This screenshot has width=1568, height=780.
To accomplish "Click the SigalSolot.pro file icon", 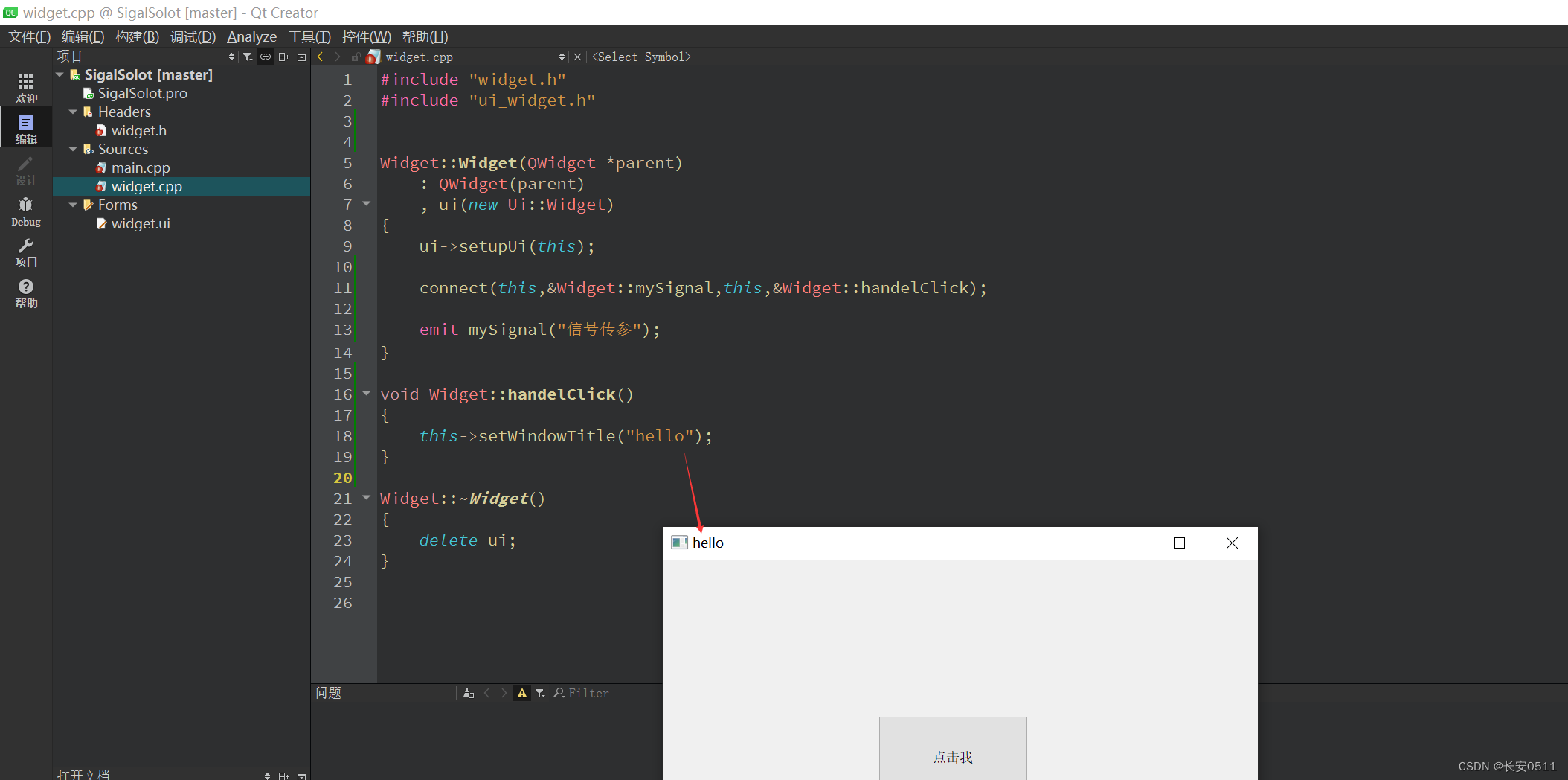I will pyautogui.click(x=89, y=93).
